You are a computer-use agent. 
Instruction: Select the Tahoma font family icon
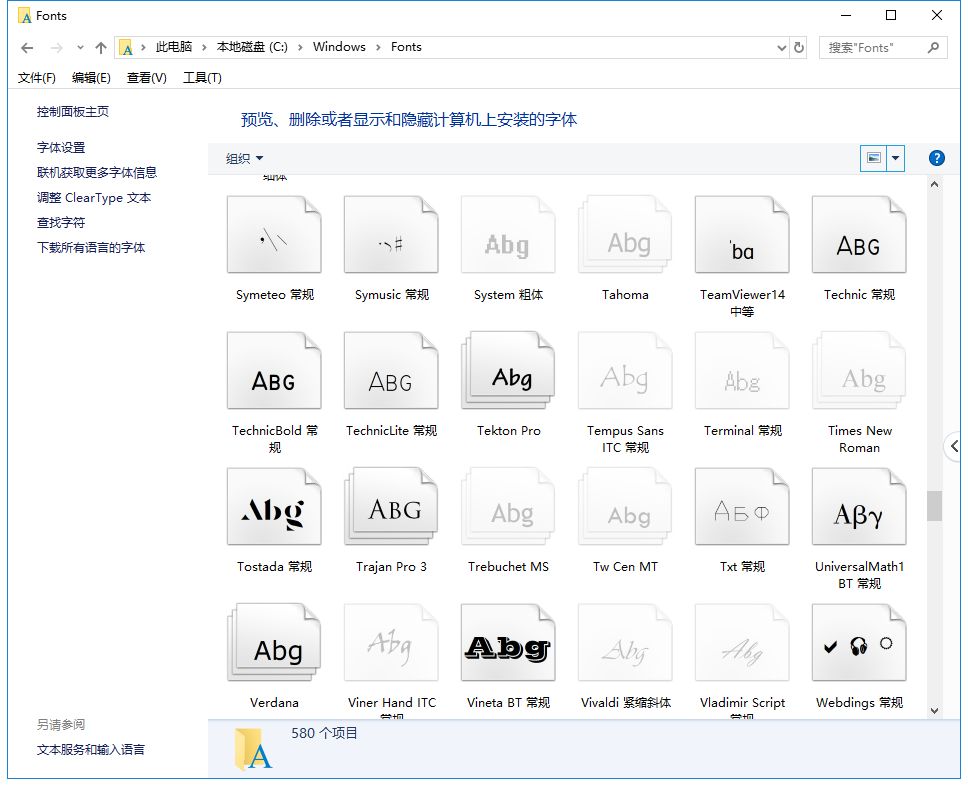(x=625, y=235)
